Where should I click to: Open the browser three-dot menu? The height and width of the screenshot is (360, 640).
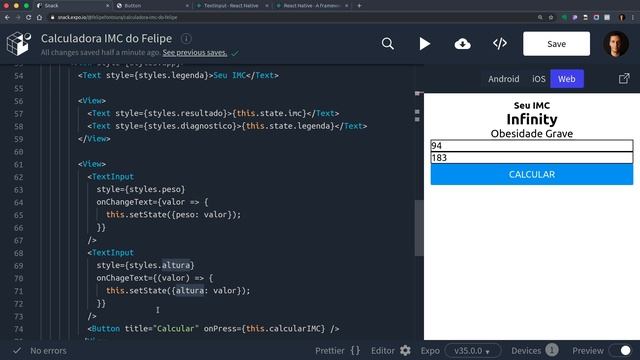click(x=633, y=18)
